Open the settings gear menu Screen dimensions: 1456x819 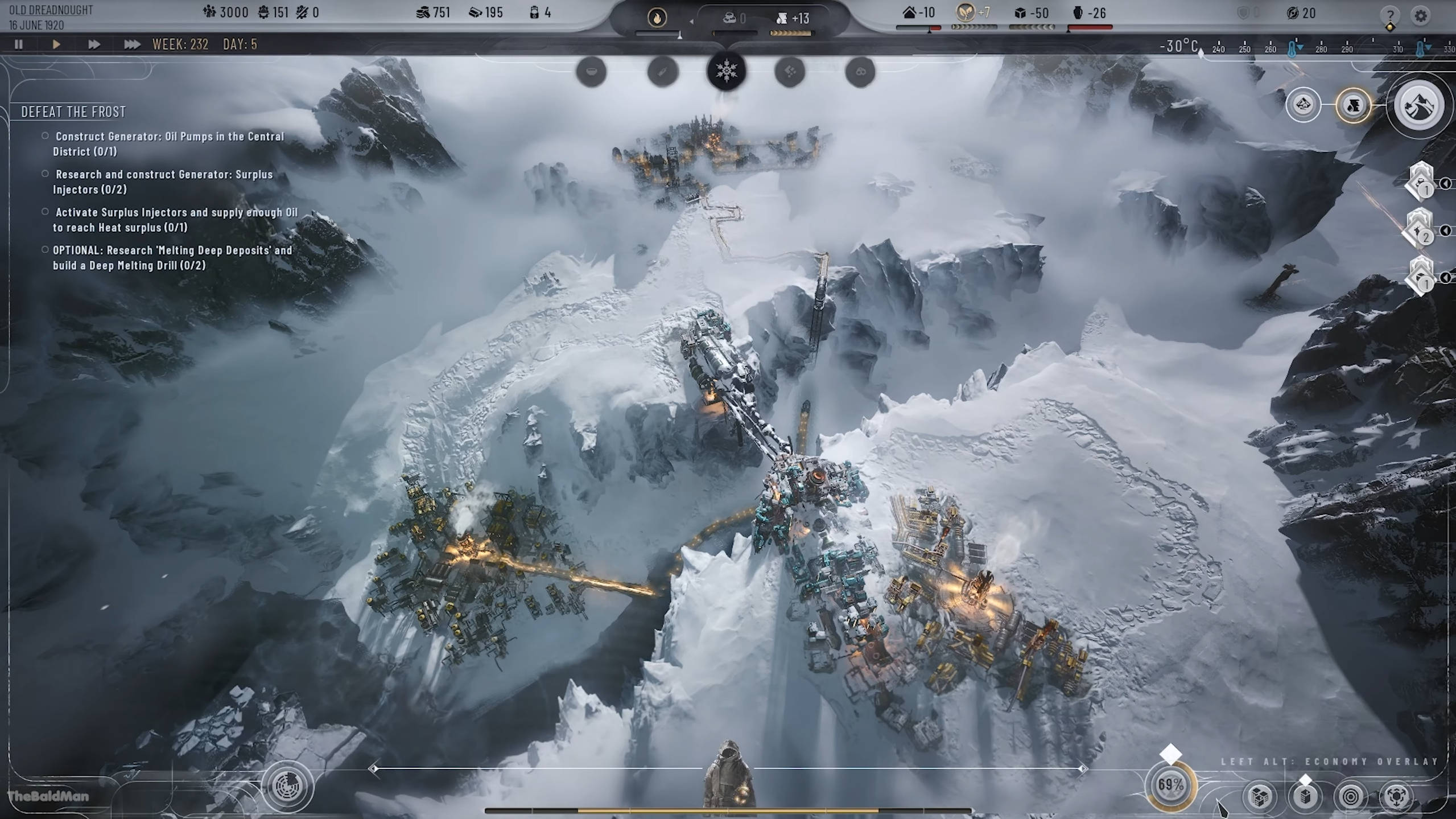click(1421, 15)
